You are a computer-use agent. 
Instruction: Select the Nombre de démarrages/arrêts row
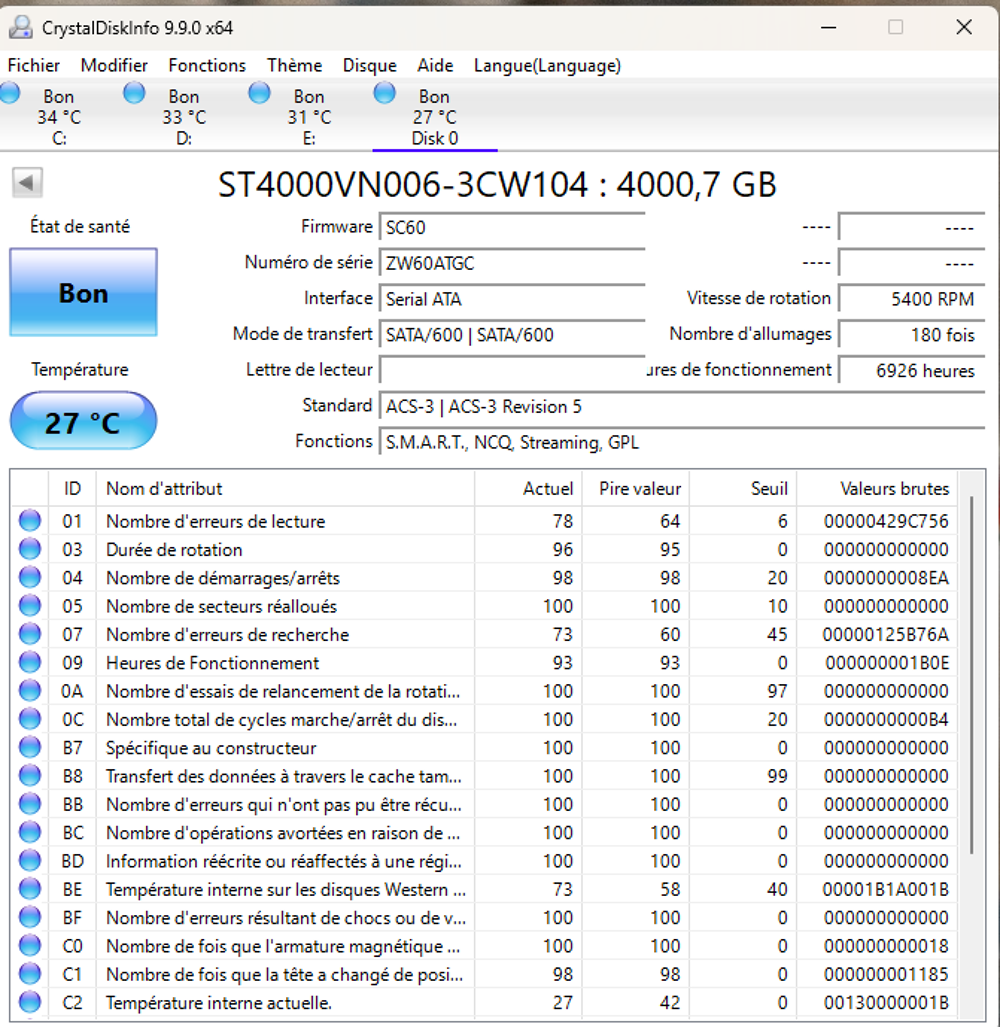tap(484, 577)
